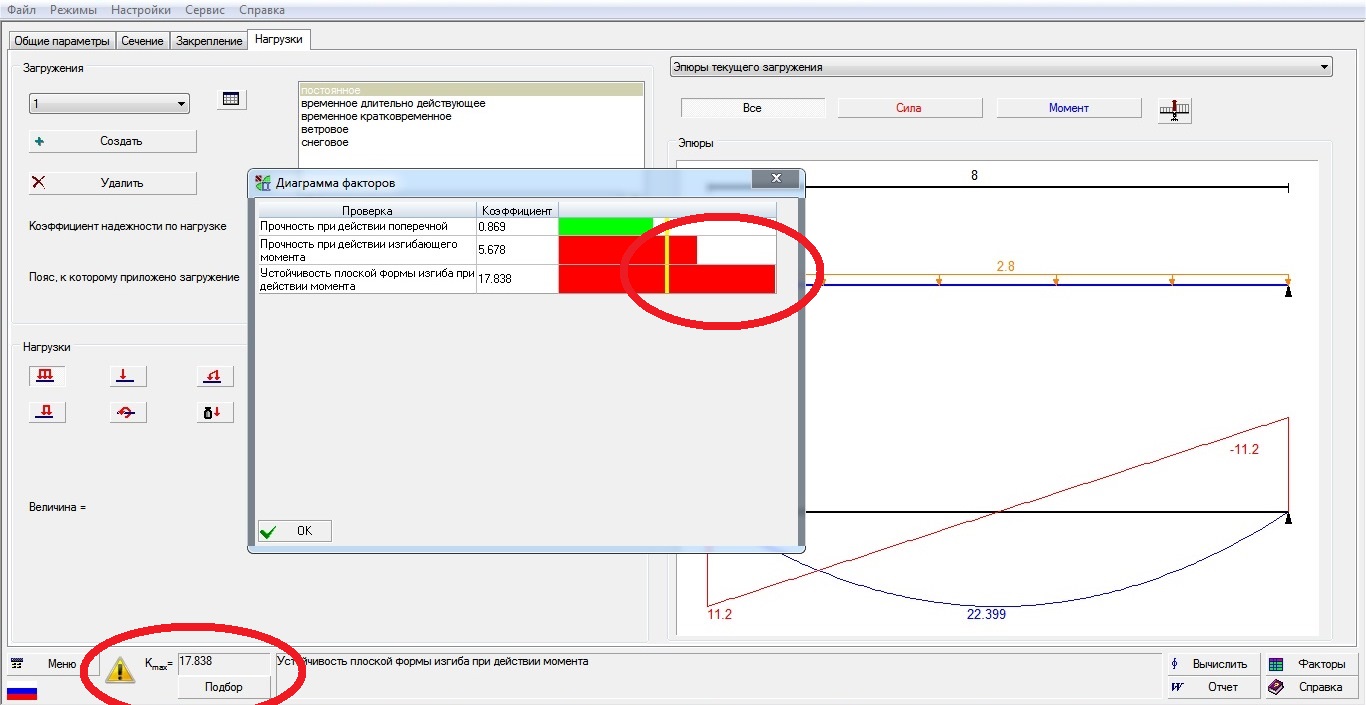Select the full-span distributed load icon
Viewport: 1366px width, 705px height.
coord(45,376)
